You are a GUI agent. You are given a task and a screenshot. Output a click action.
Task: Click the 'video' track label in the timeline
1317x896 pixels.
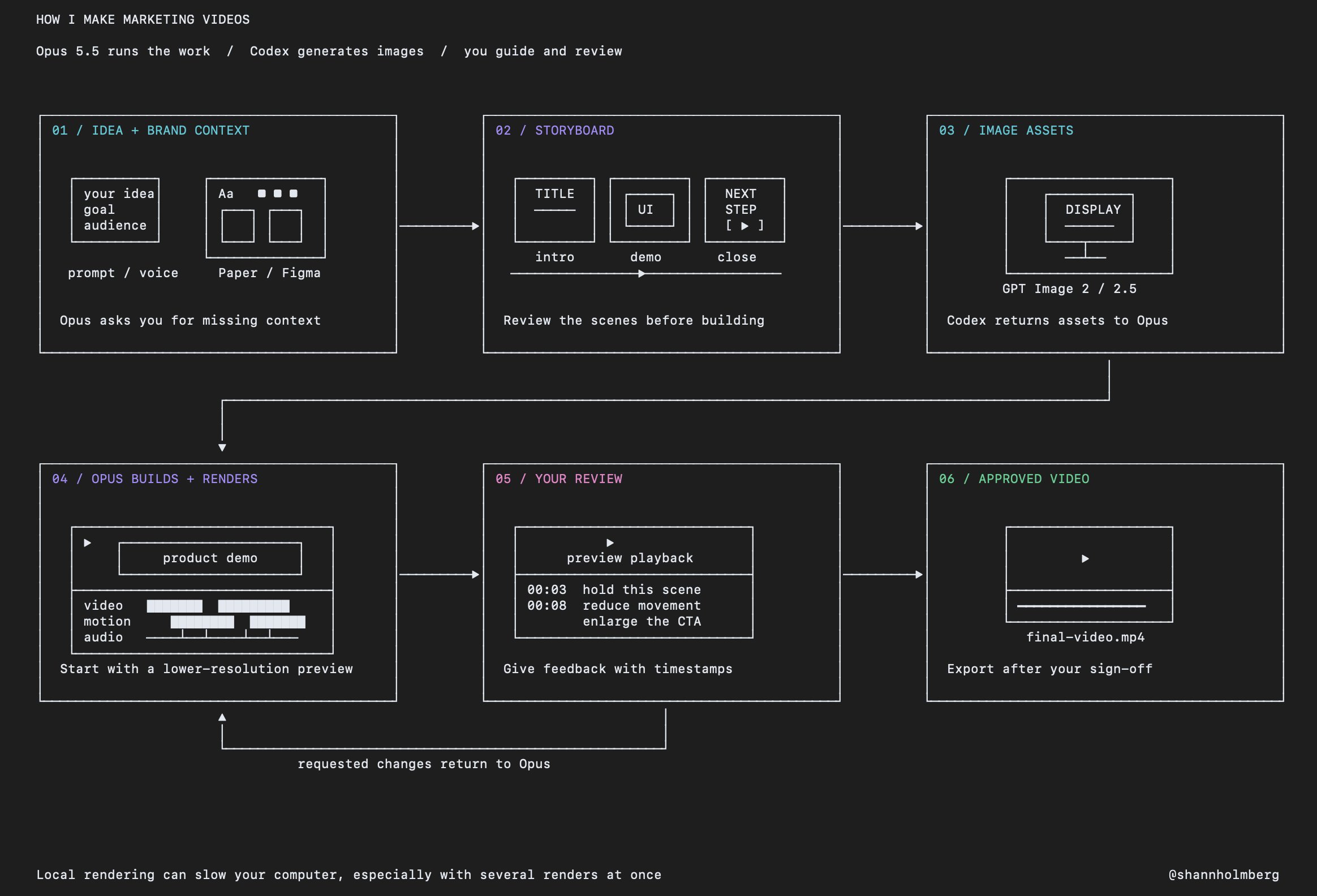click(103, 606)
